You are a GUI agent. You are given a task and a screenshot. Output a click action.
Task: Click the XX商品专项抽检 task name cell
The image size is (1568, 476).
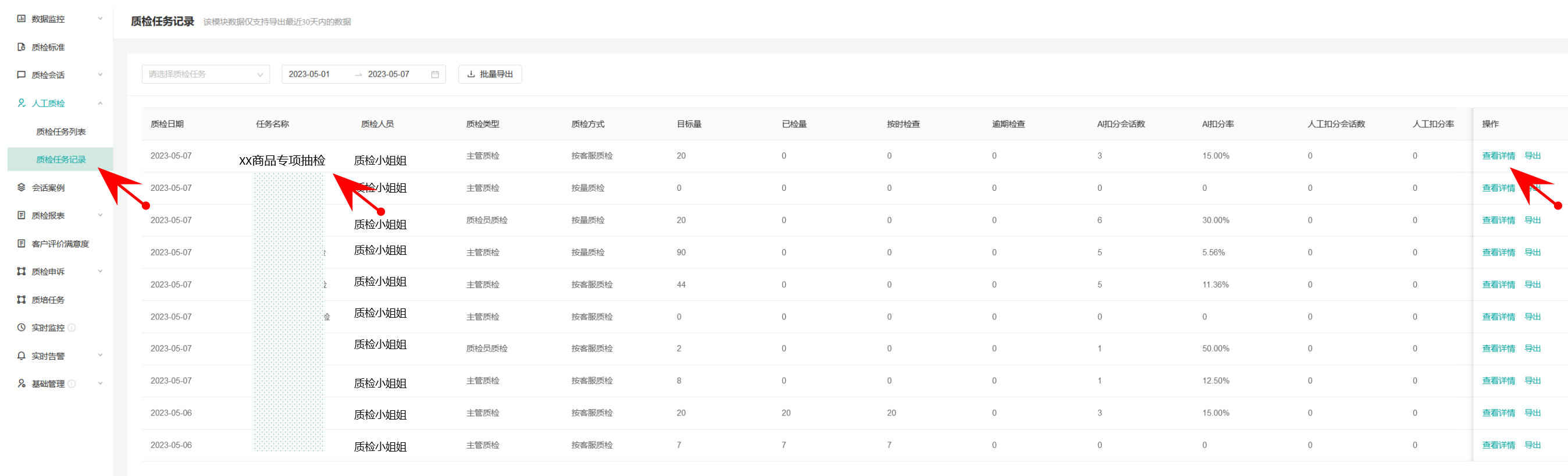283,161
